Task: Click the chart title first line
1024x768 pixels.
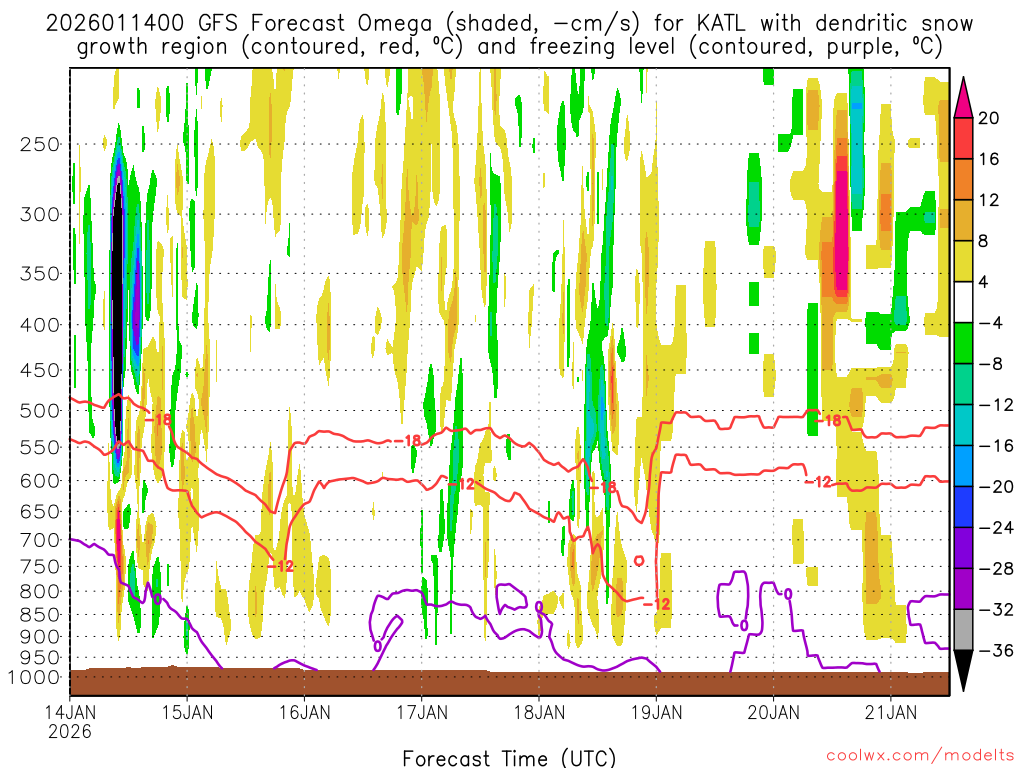Action: tap(509, 24)
